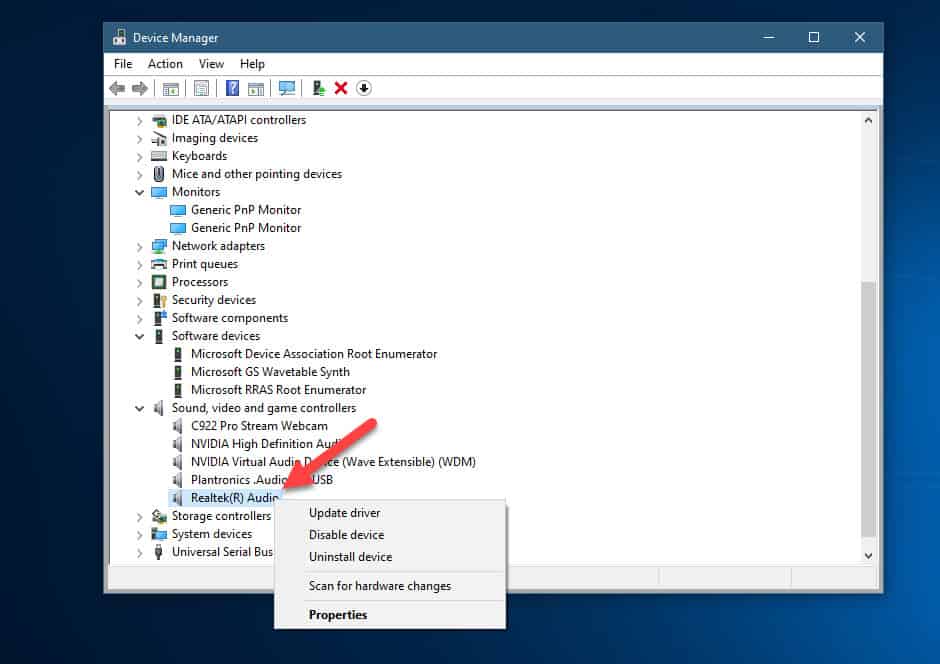This screenshot has height=664, width=940.
Task: Click the Device Manager title bar icon
Action: coord(119,37)
